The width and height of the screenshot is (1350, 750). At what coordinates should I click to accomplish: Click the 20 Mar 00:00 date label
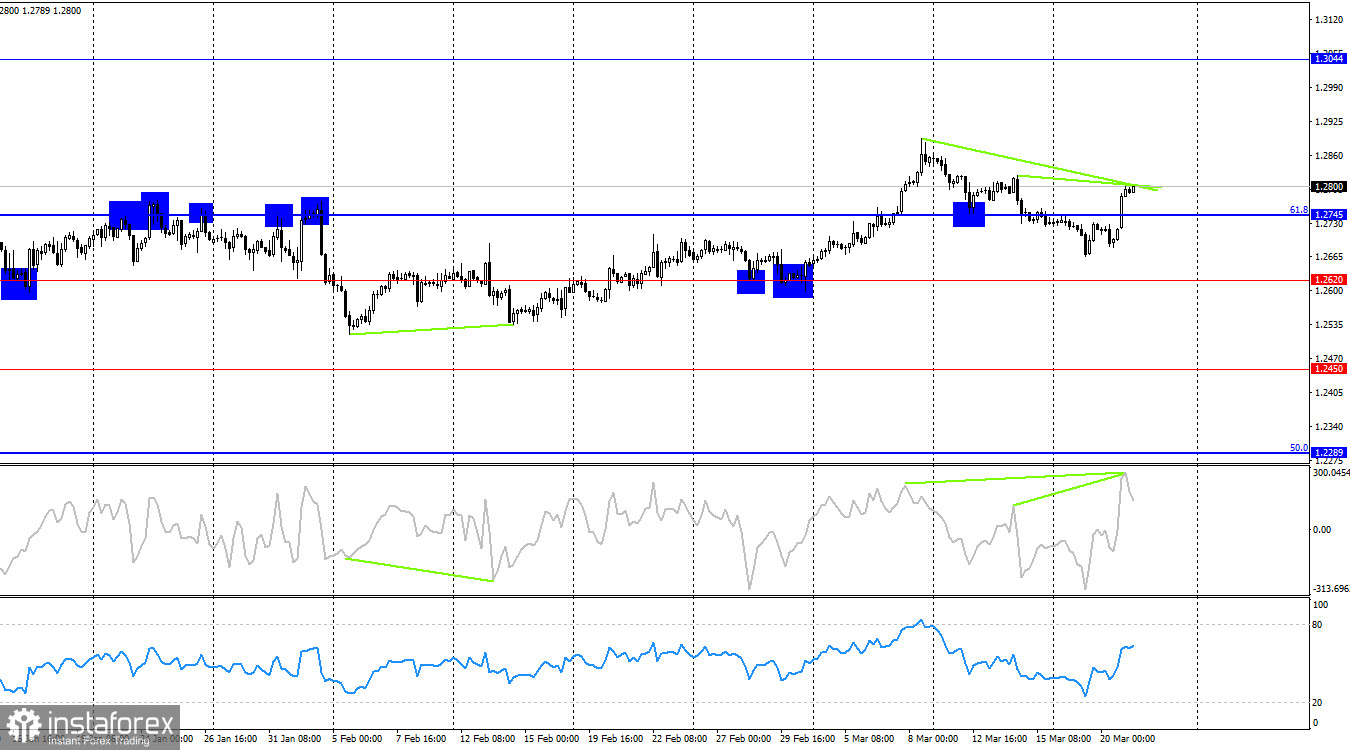click(1127, 739)
